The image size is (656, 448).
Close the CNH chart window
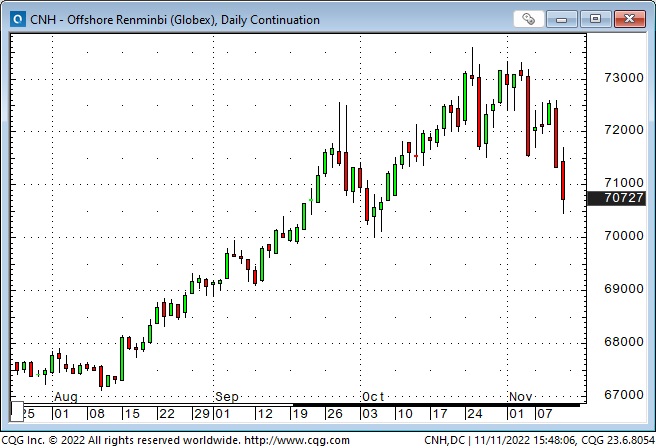pos(629,19)
